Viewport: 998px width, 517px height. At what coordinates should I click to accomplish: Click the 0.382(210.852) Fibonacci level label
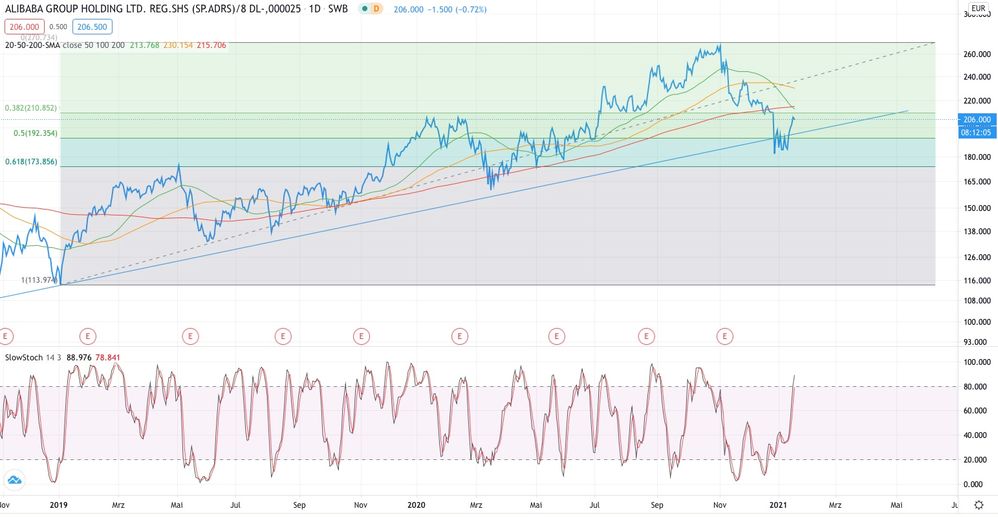click(29, 108)
